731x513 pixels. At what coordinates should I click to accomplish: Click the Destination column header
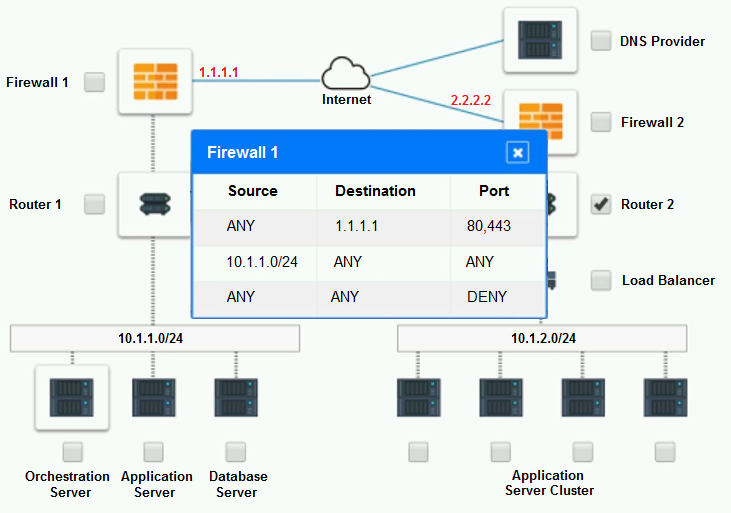tap(375, 191)
